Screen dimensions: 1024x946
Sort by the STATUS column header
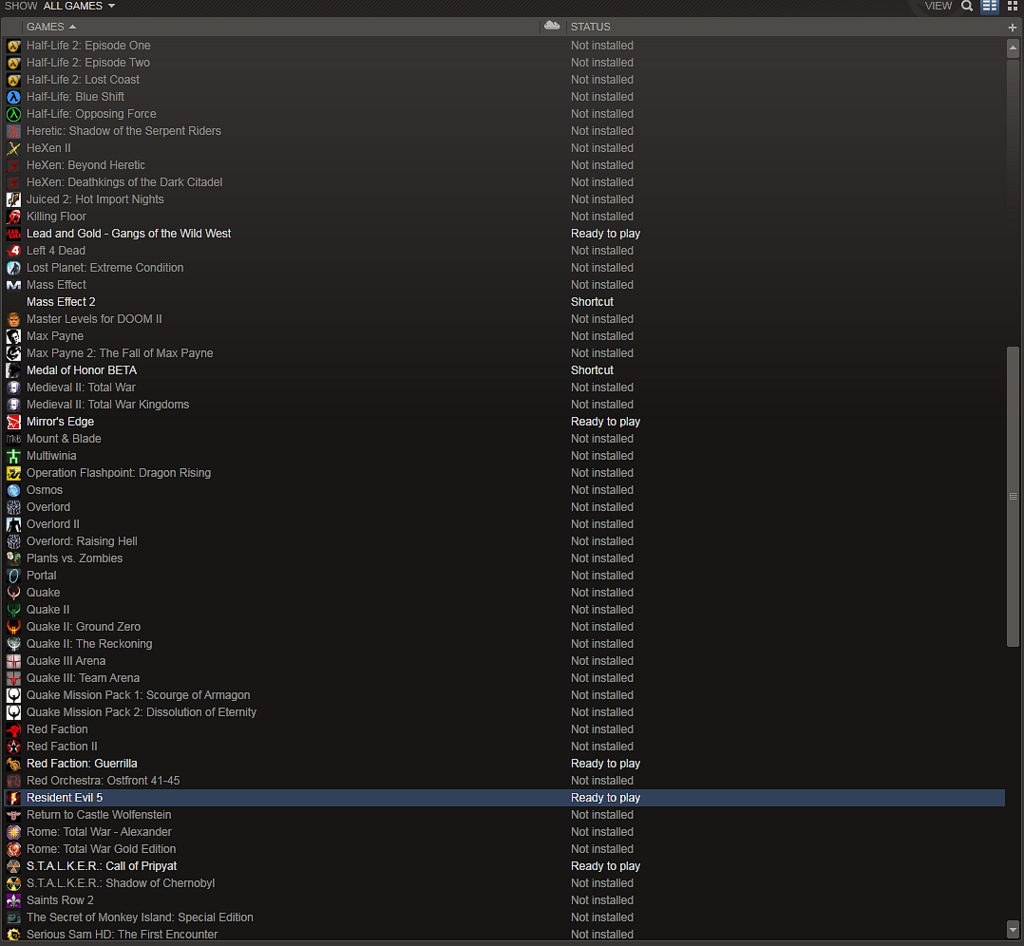coord(590,27)
